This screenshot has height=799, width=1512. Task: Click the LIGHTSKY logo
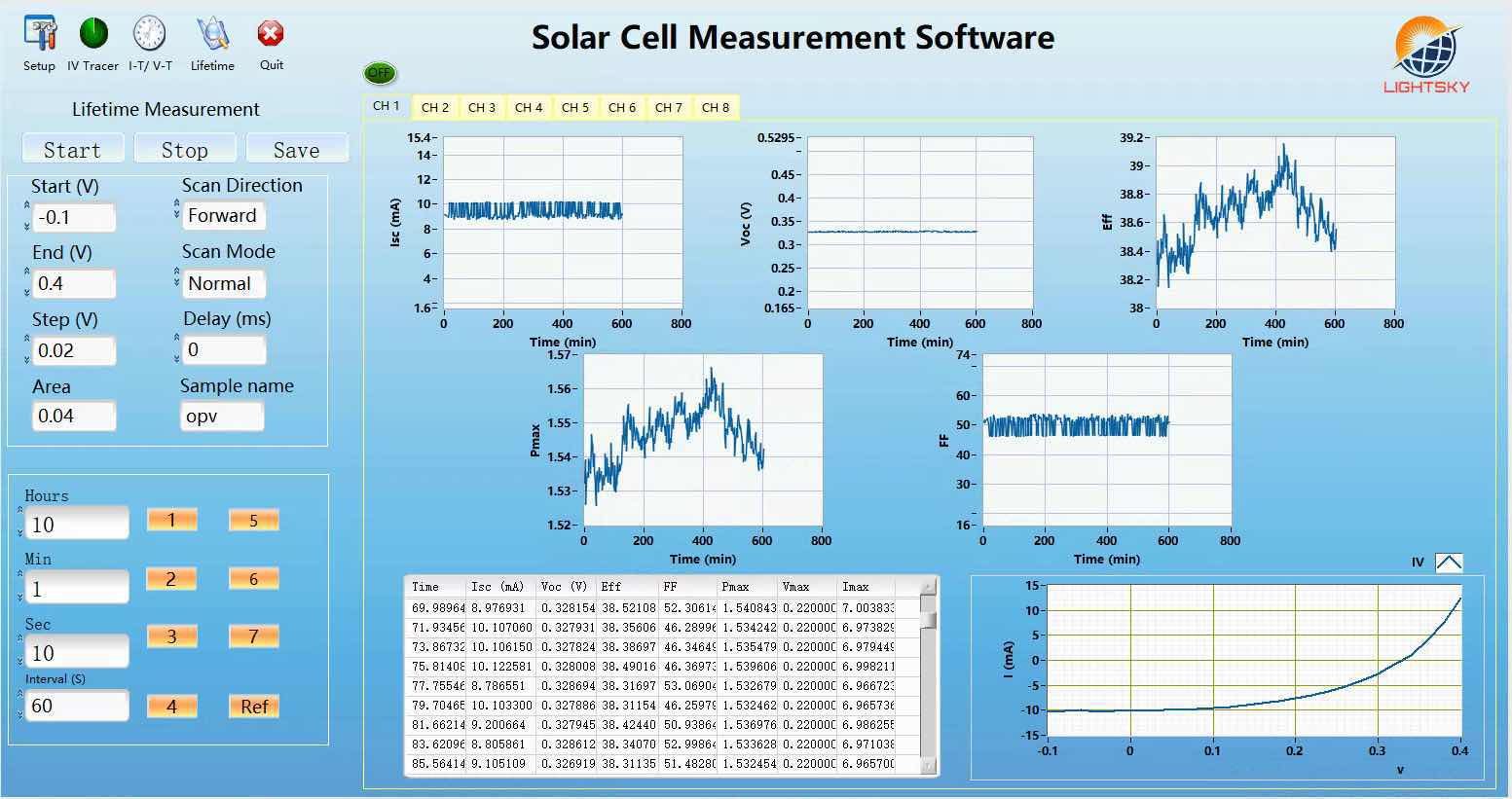coord(1427,54)
